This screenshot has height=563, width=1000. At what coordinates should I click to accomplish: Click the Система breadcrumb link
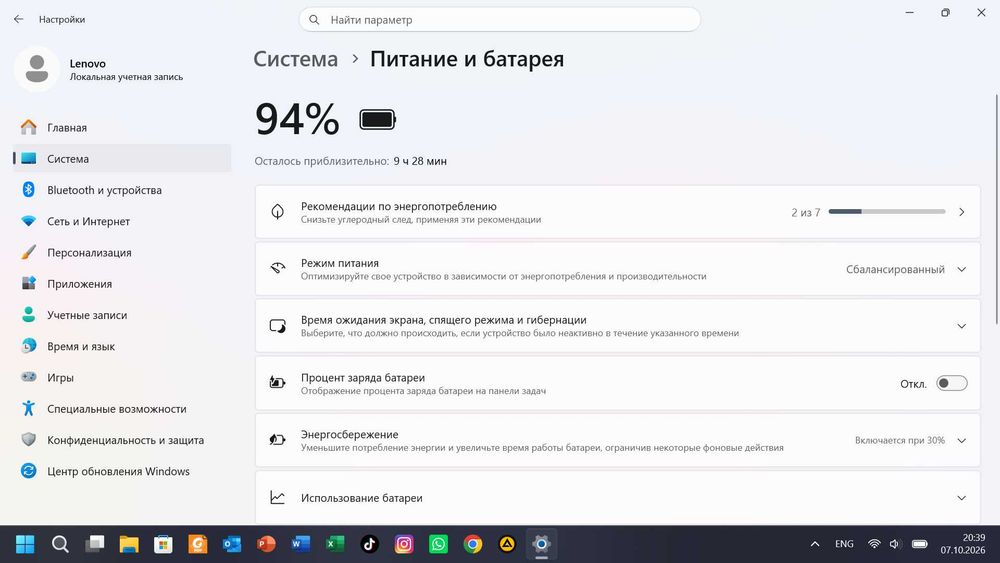click(296, 59)
